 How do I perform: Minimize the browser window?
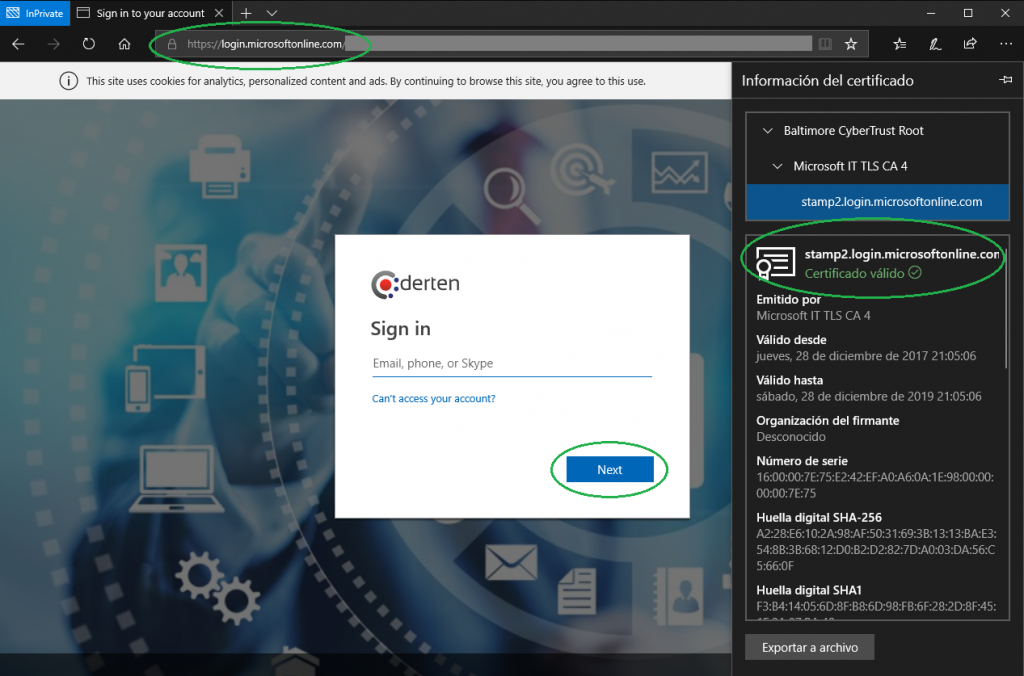pyautogui.click(x=931, y=13)
